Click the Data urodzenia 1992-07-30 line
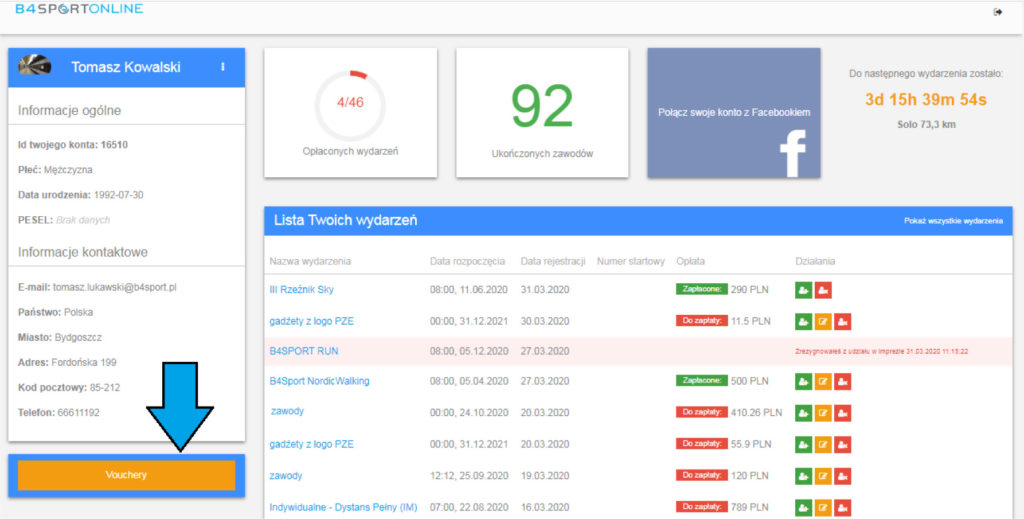This screenshot has height=519, width=1024. click(x=81, y=195)
